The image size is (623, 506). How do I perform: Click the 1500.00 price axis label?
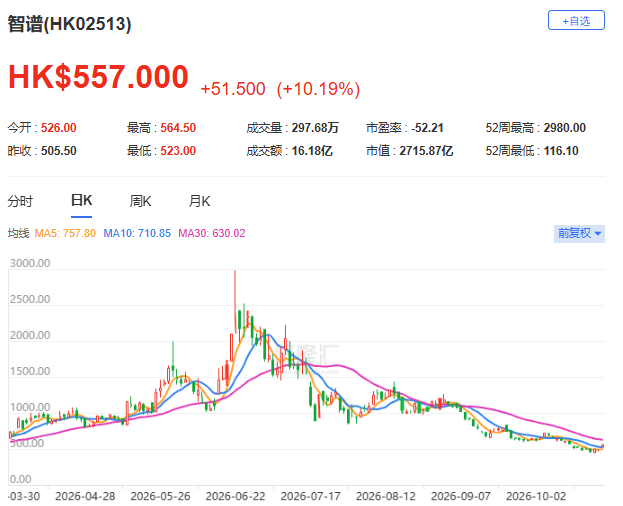click(x=30, y=371)
